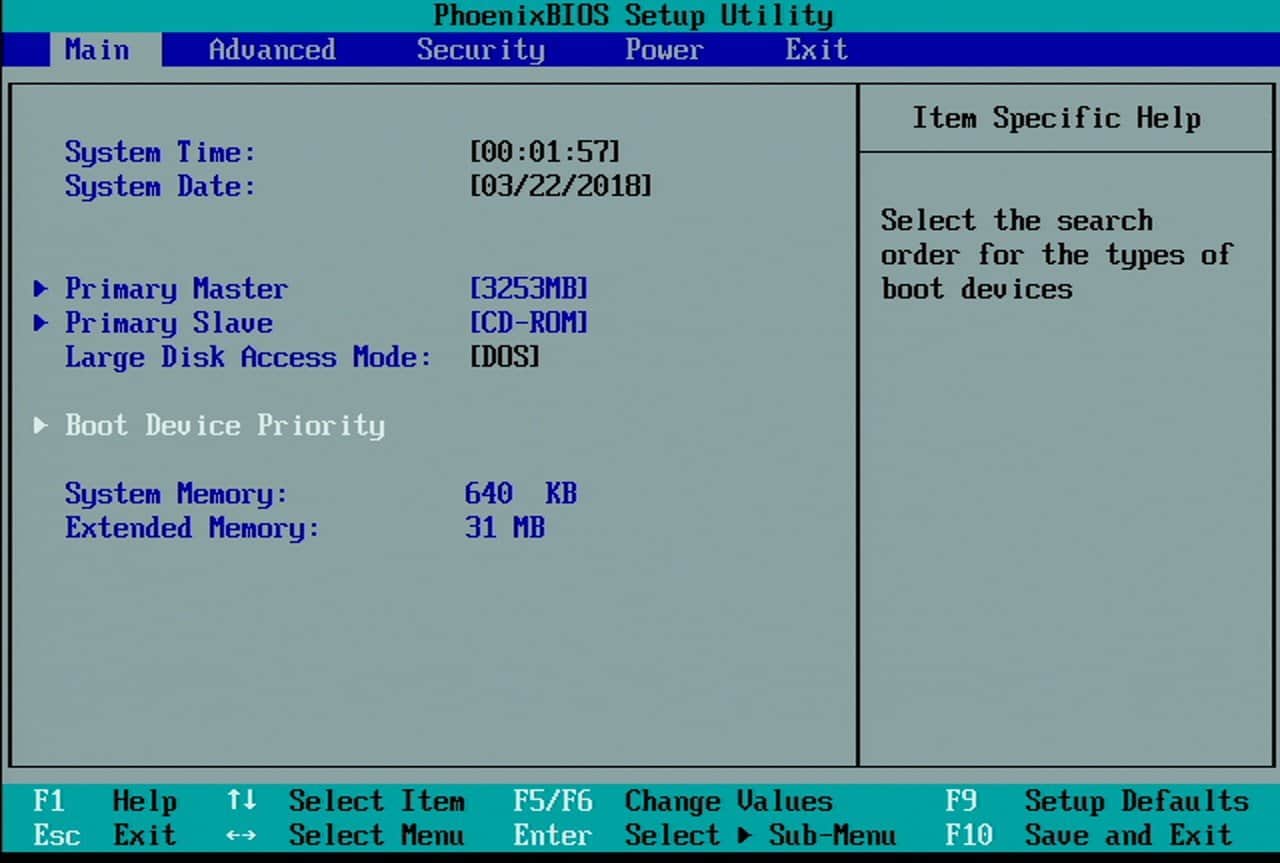
Task: Click the System Date label
Action: [x=160, y=187]
